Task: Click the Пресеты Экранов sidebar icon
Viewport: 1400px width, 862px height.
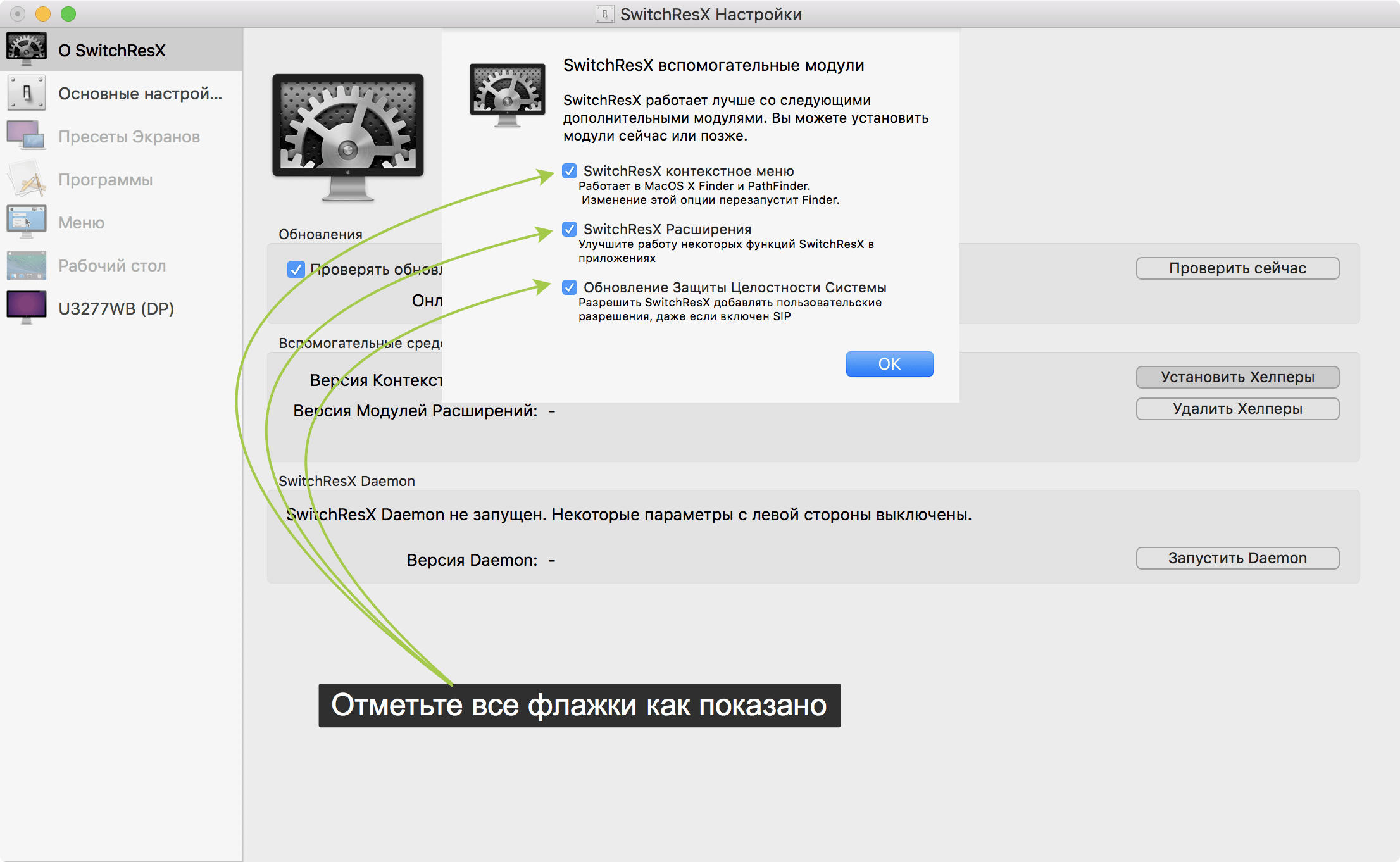Action: (27, 135)
